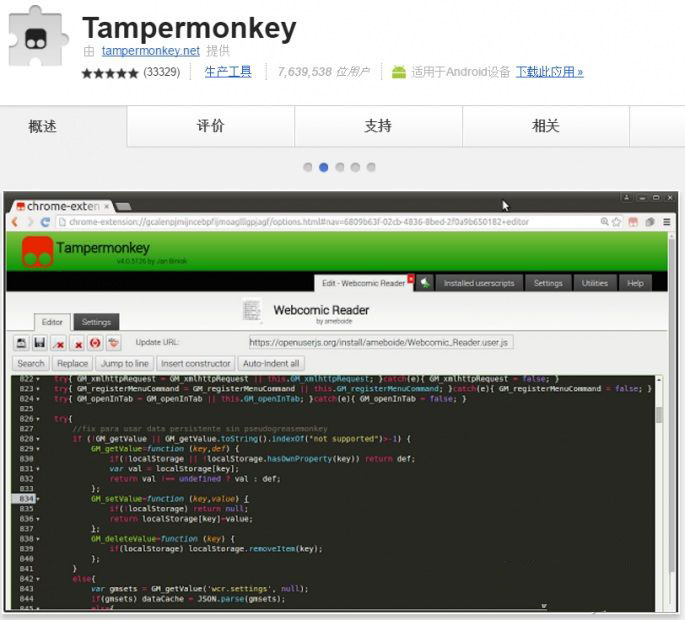Click the pencil with red x editor icon
685x620 pixels.
59,343
